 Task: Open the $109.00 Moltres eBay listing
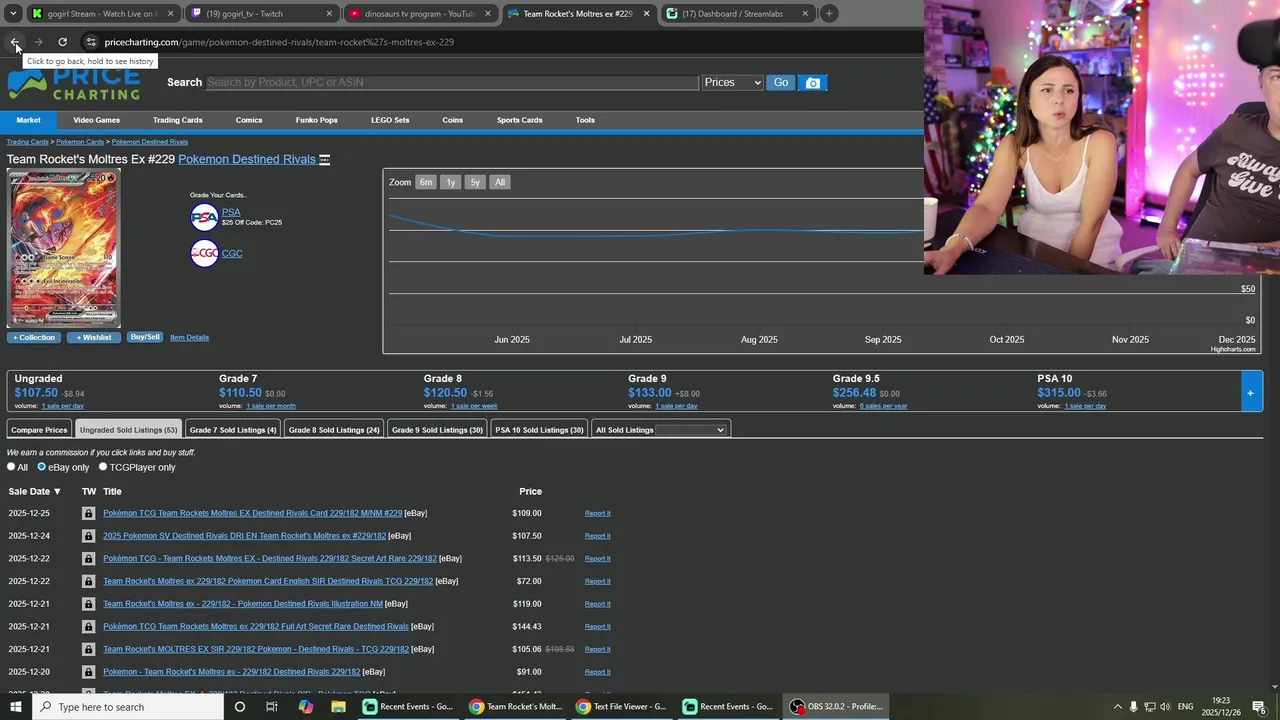[x=252, y=513]
